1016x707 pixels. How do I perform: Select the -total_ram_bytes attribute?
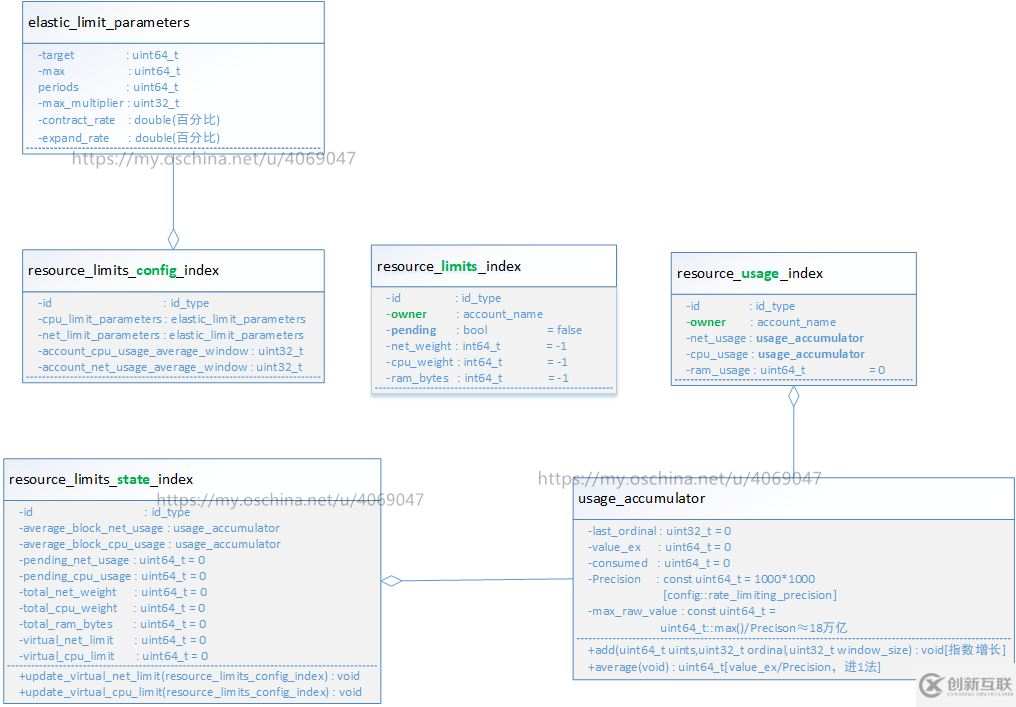pyautogui.click(x=113, y=624)
